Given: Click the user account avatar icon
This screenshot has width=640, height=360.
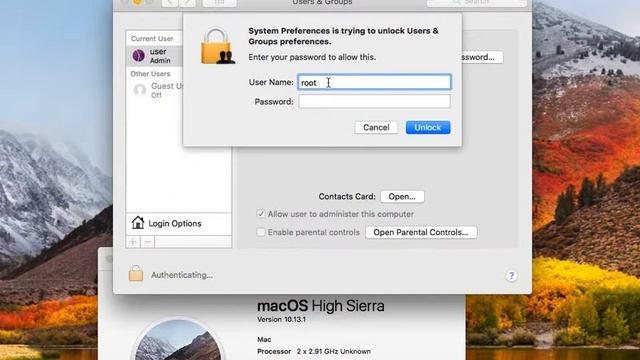Looking at the screenshot, I should click(x=139, y=56).
